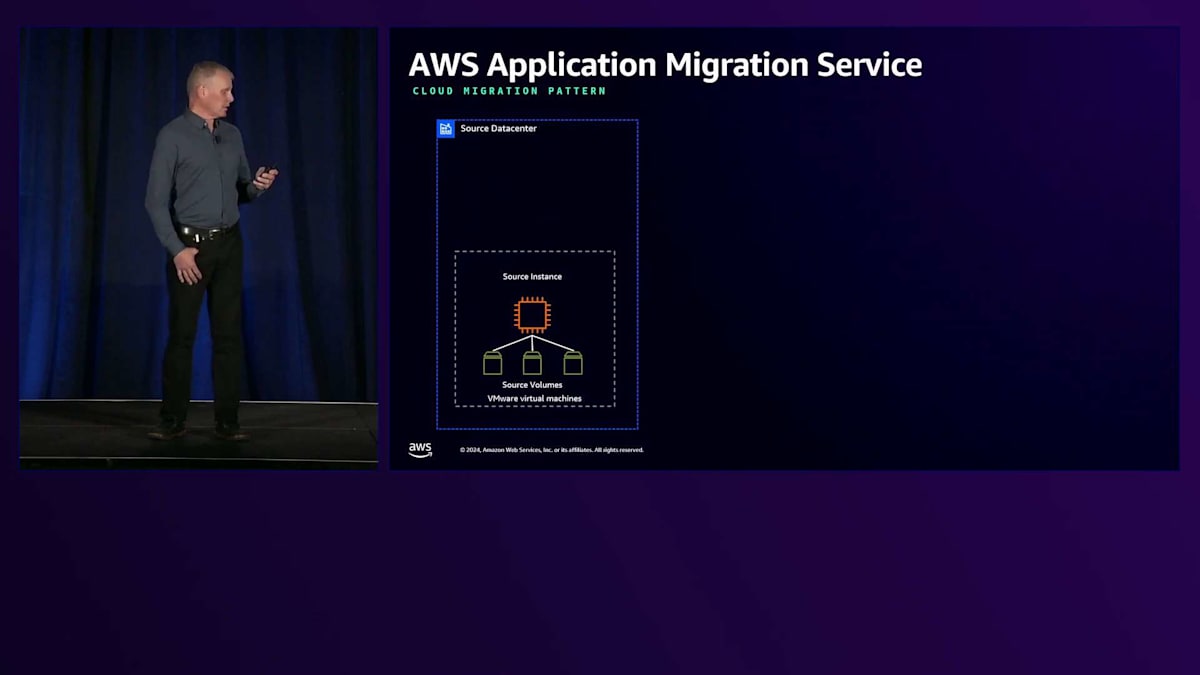Click the Source Datacenter building icon
This screenshot has height=675, width=1200.
[446, 129]
